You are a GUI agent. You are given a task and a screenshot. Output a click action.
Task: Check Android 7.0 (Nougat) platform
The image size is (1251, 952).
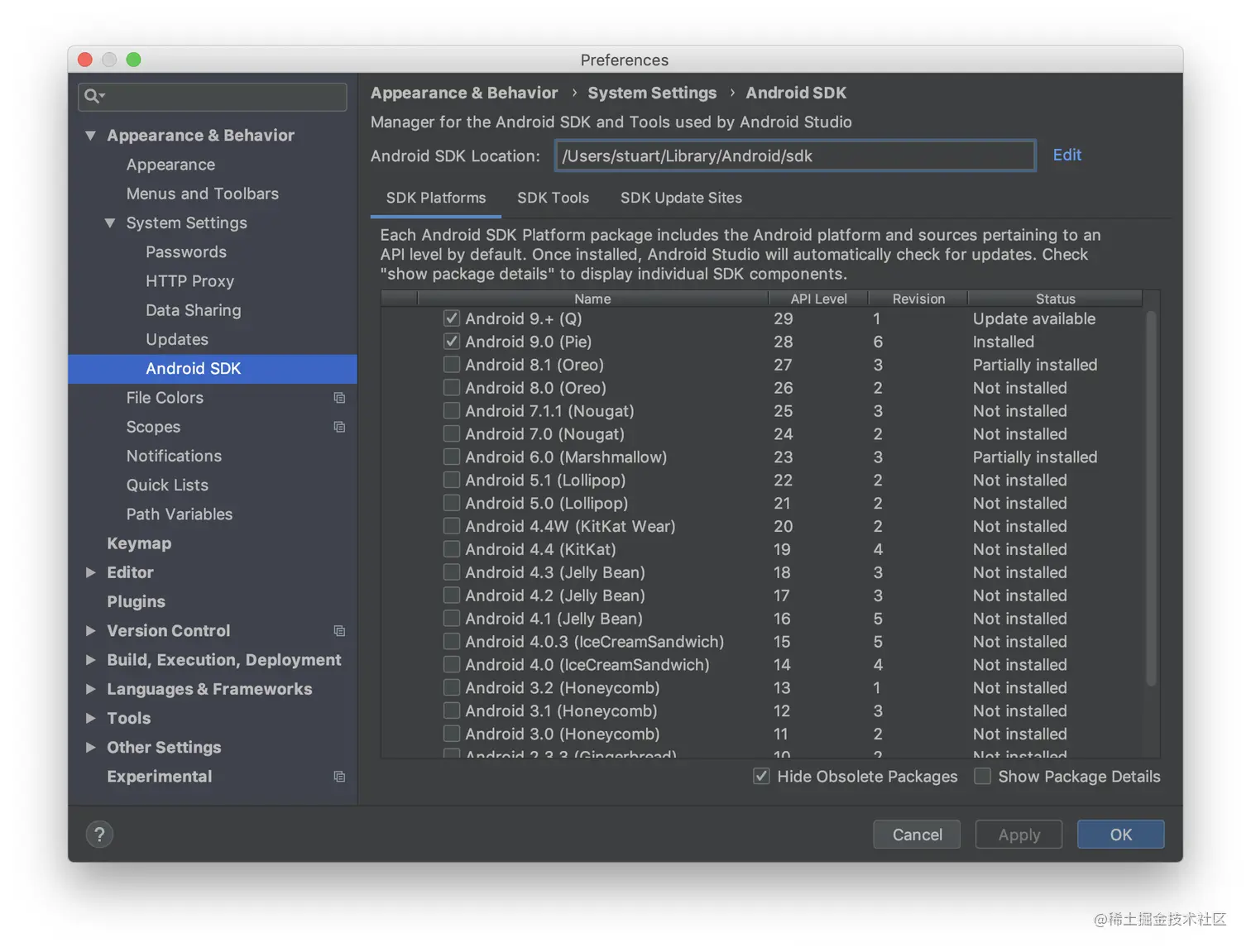pyautogui.click(x=452, y=434)
